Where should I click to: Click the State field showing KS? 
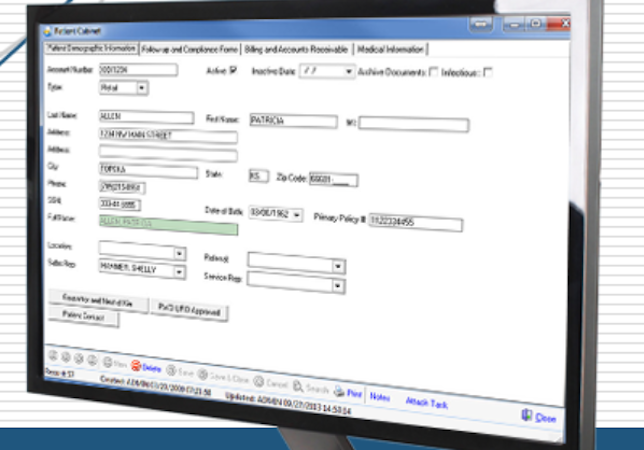[259, 177]
